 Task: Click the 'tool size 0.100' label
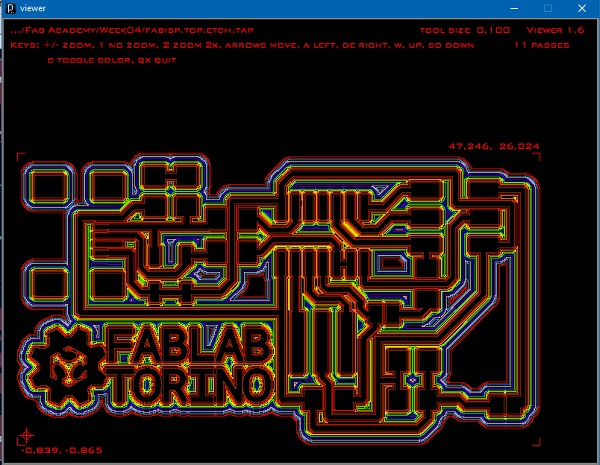pyautogui.click(x=465, y=30)
